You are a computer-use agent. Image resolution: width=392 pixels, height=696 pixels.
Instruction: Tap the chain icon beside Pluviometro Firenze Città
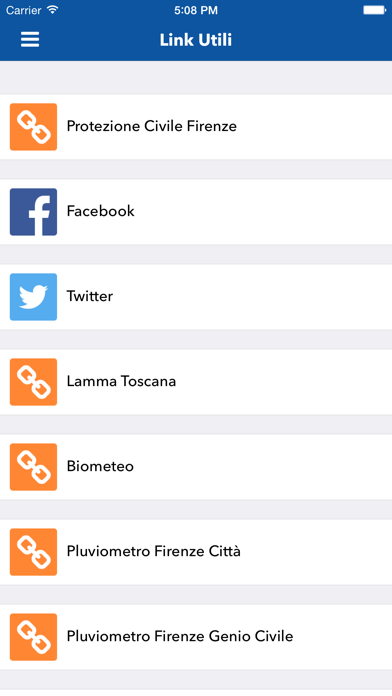click(33, 552)
